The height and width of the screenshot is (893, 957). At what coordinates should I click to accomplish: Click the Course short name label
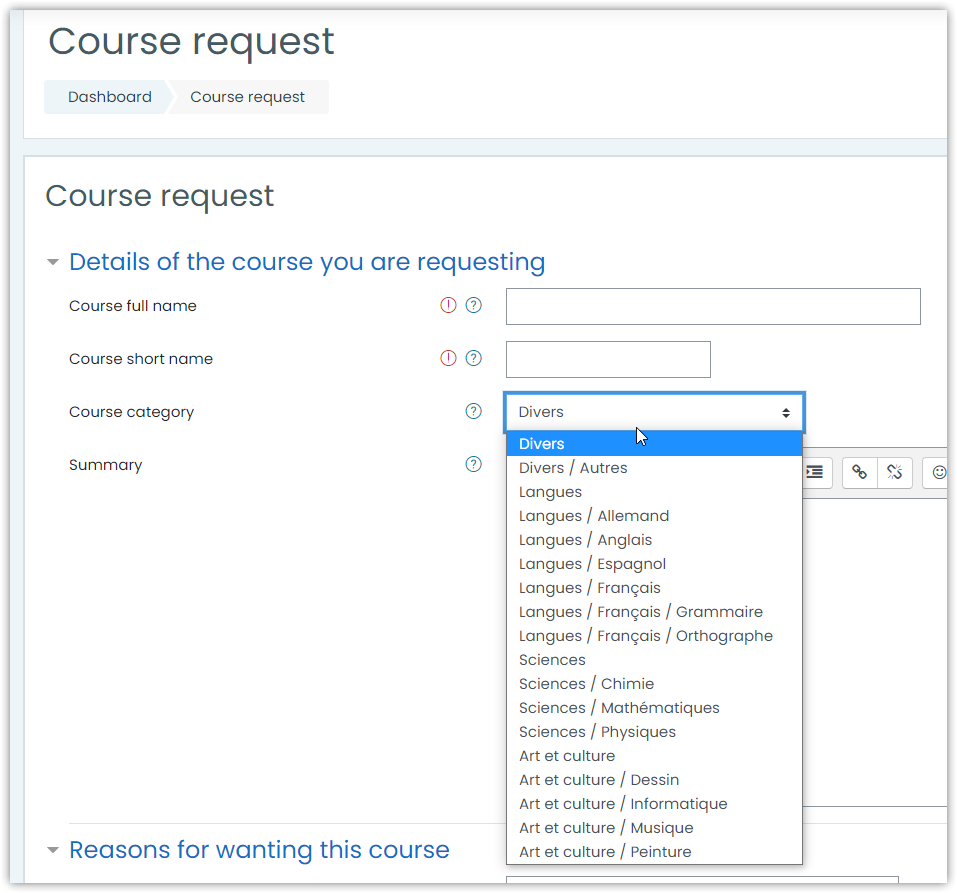click(x=141, y=359)
